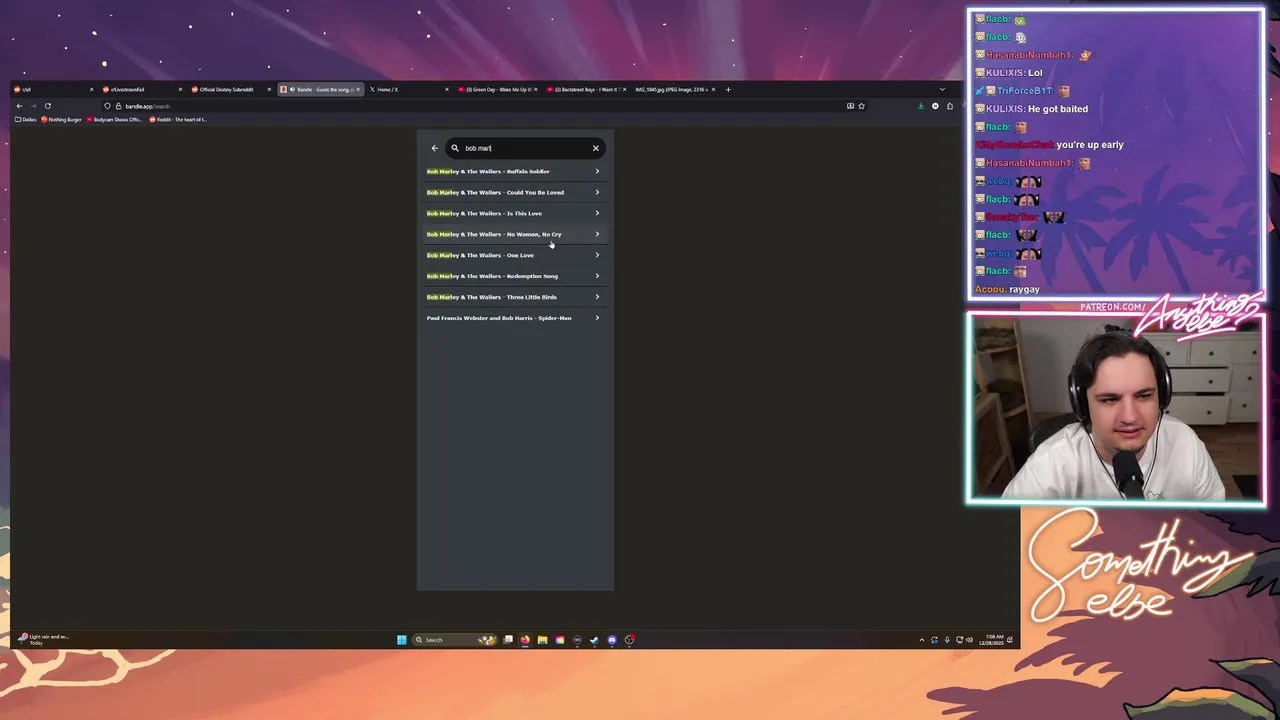
Task: Click the back arrow in Bandle search
Action: pos(434,148)
